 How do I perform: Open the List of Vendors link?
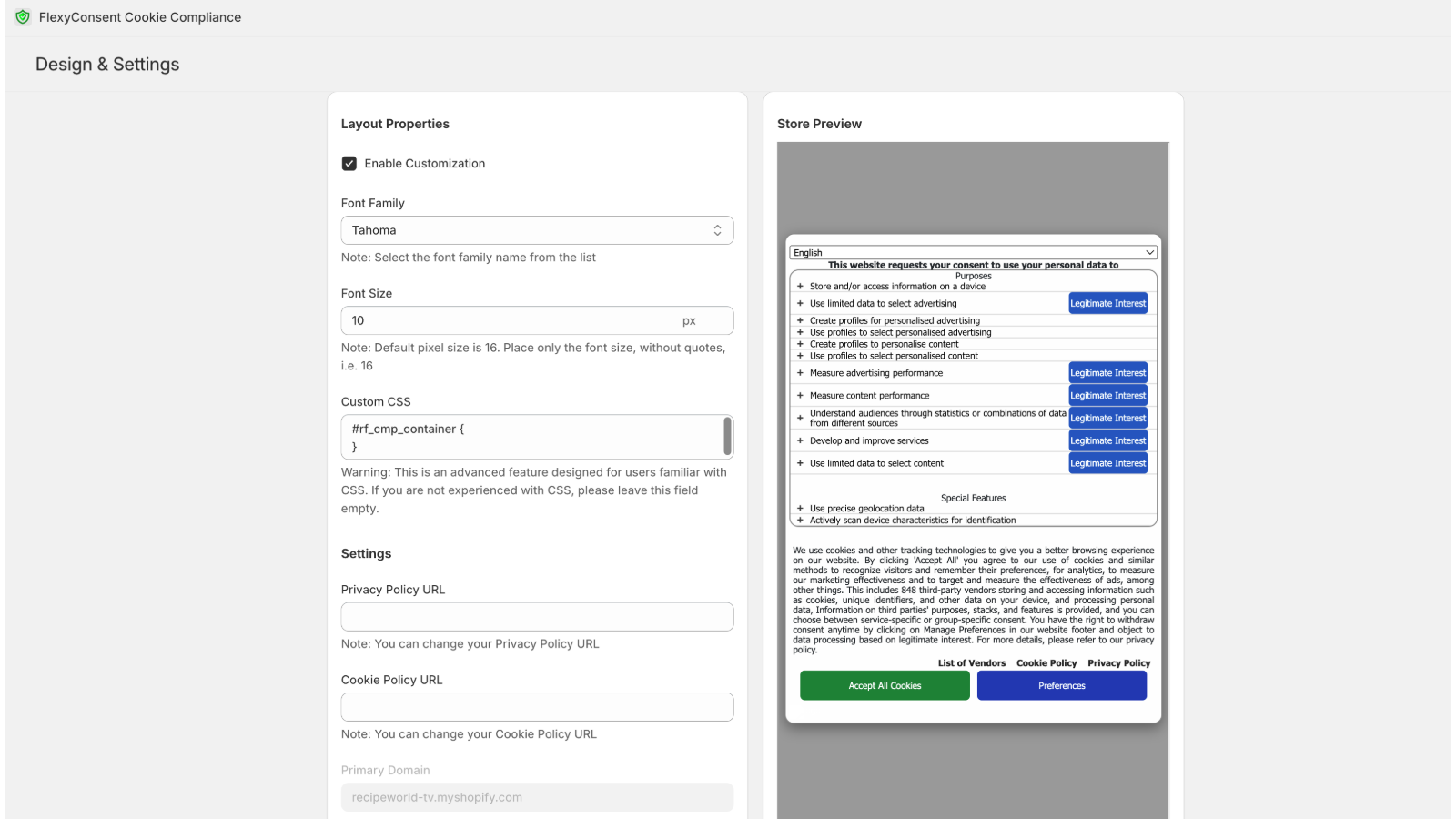[x=971, y=663]
